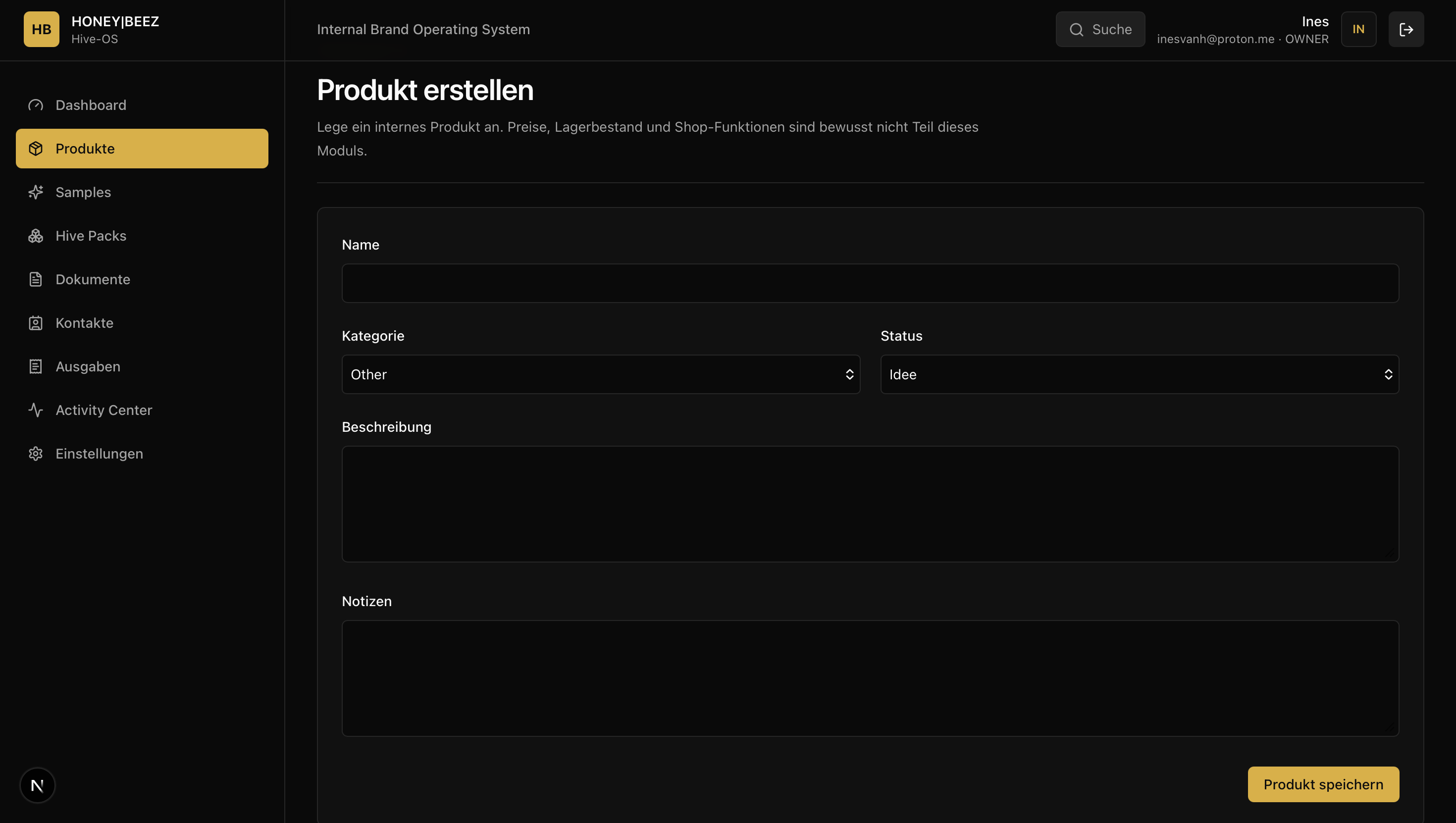Click the logout icon in header
Screen dimensions: 1456x823
pos(1406,29)
